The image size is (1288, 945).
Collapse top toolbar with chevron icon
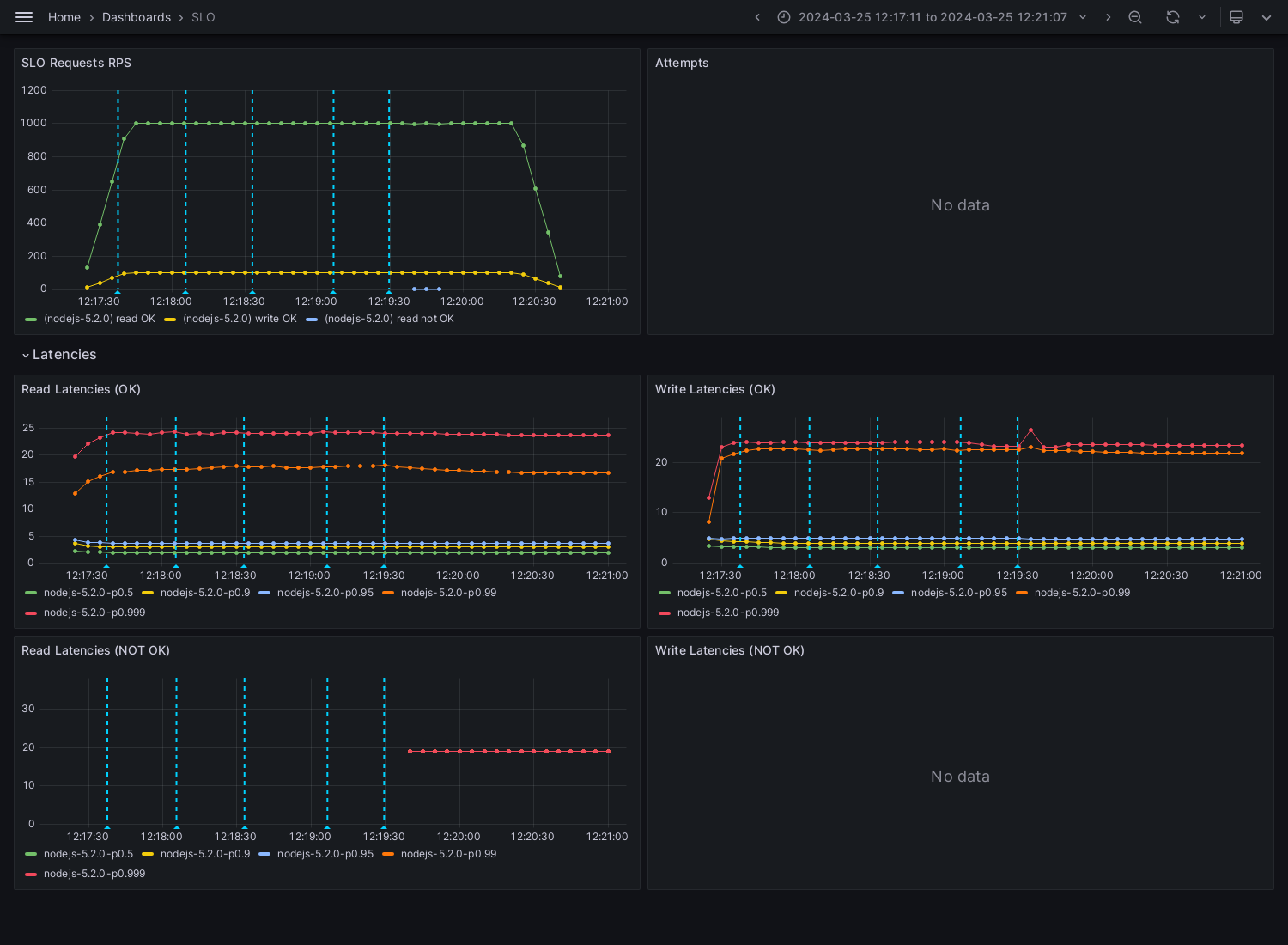click(x=1267, y=17)
